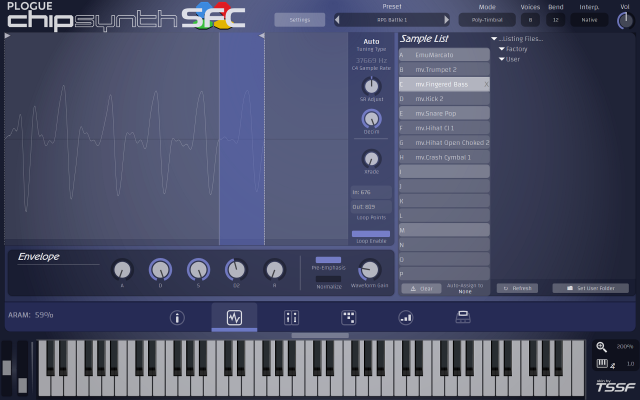
Task: Click the pitch bend wheel strip
Action: (x=7, y=369)
